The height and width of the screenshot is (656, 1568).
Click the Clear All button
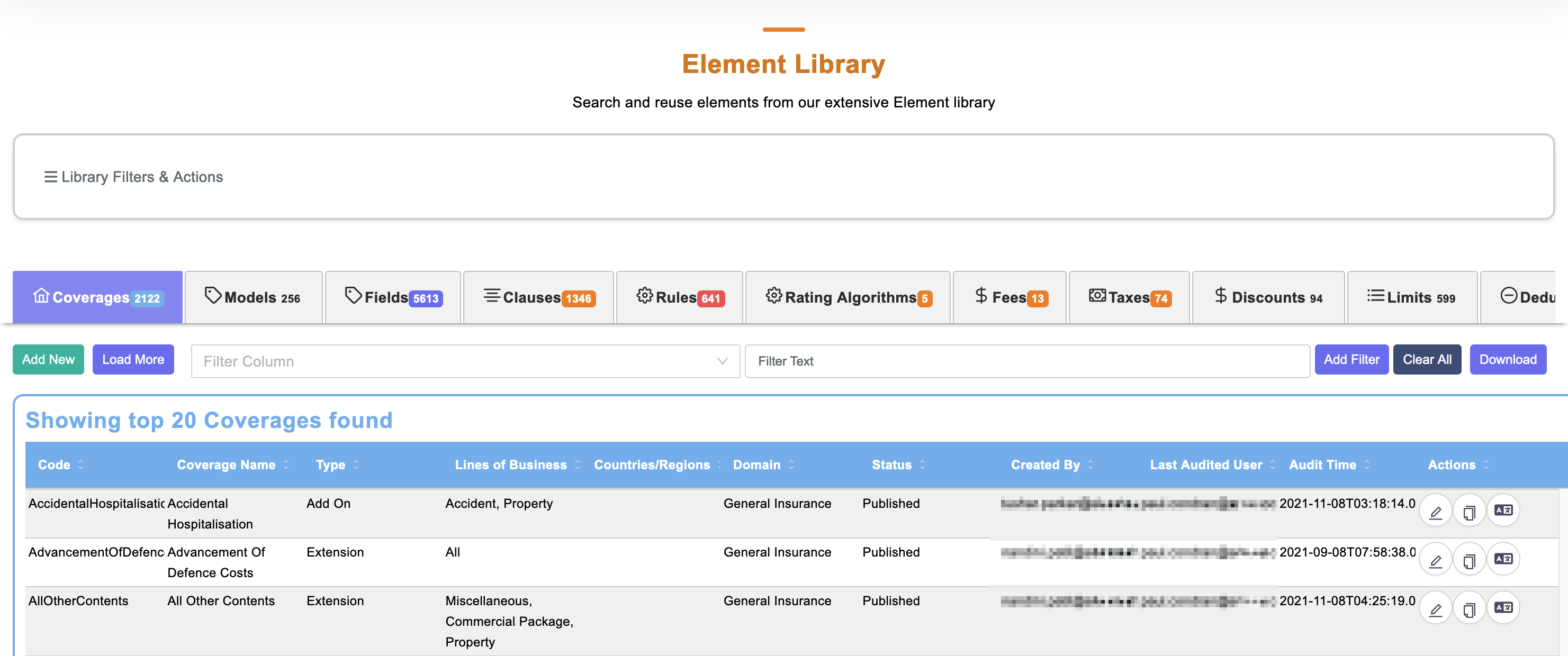tap(1427, 360)
